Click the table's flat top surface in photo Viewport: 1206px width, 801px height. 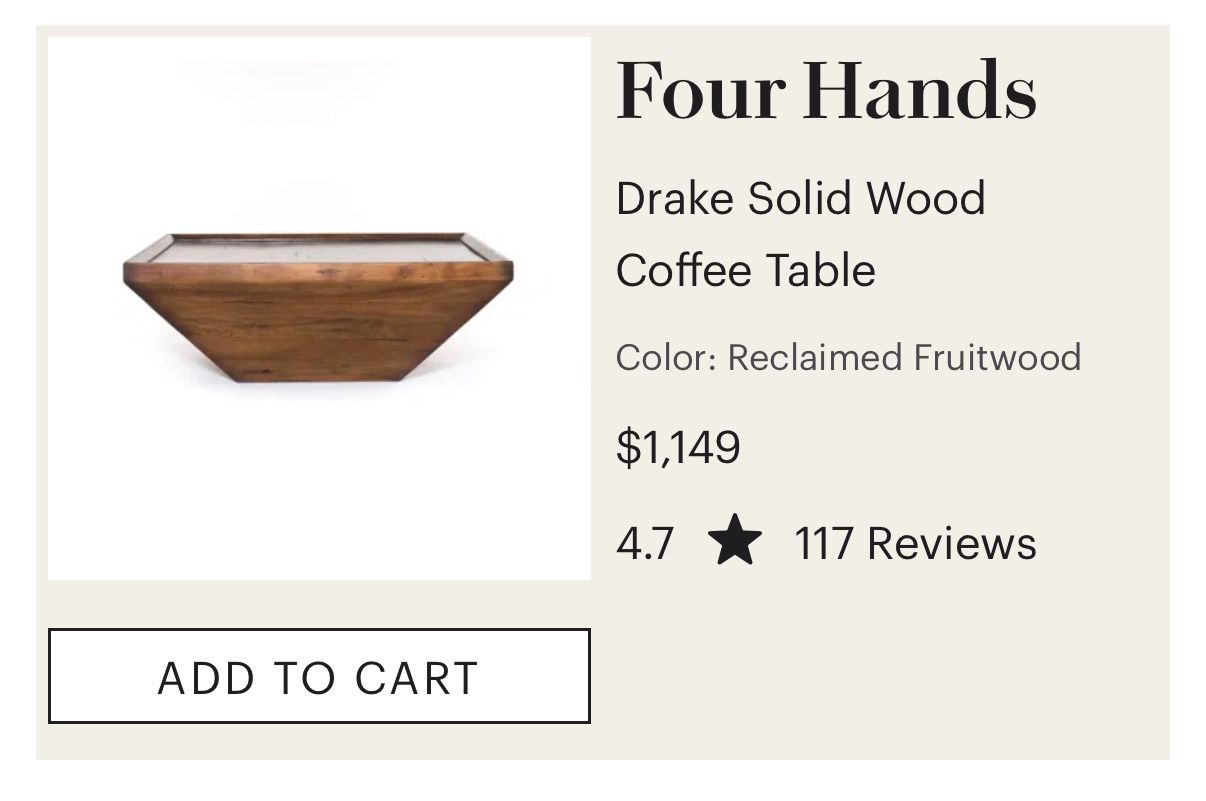[318, 249]
